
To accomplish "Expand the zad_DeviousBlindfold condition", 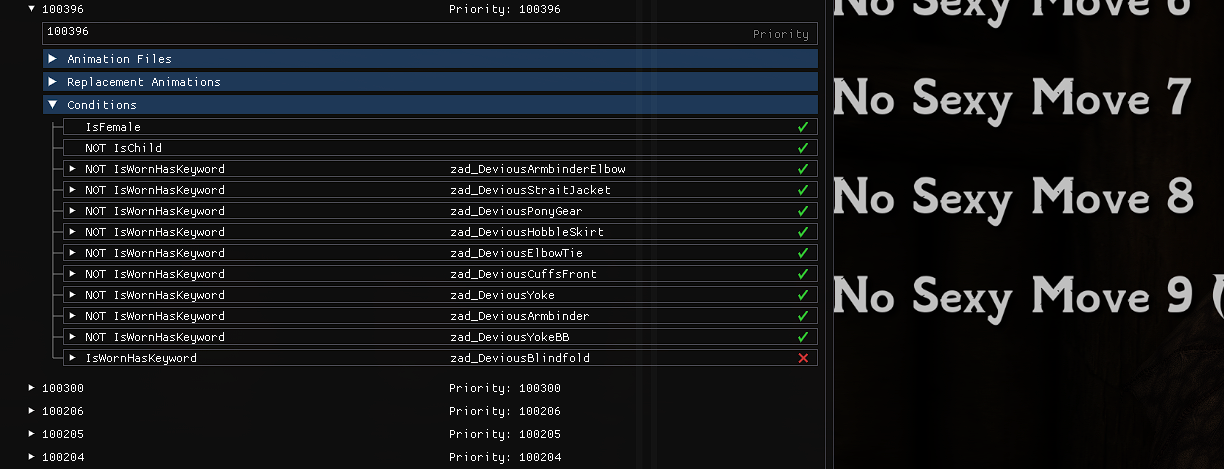I will (x=72, y=358).
